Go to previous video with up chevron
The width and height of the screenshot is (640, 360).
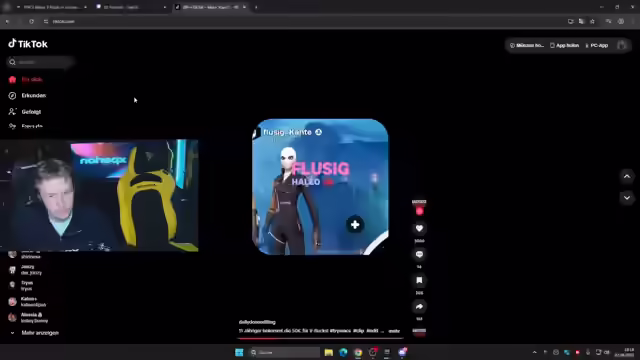tap(627, 176)
